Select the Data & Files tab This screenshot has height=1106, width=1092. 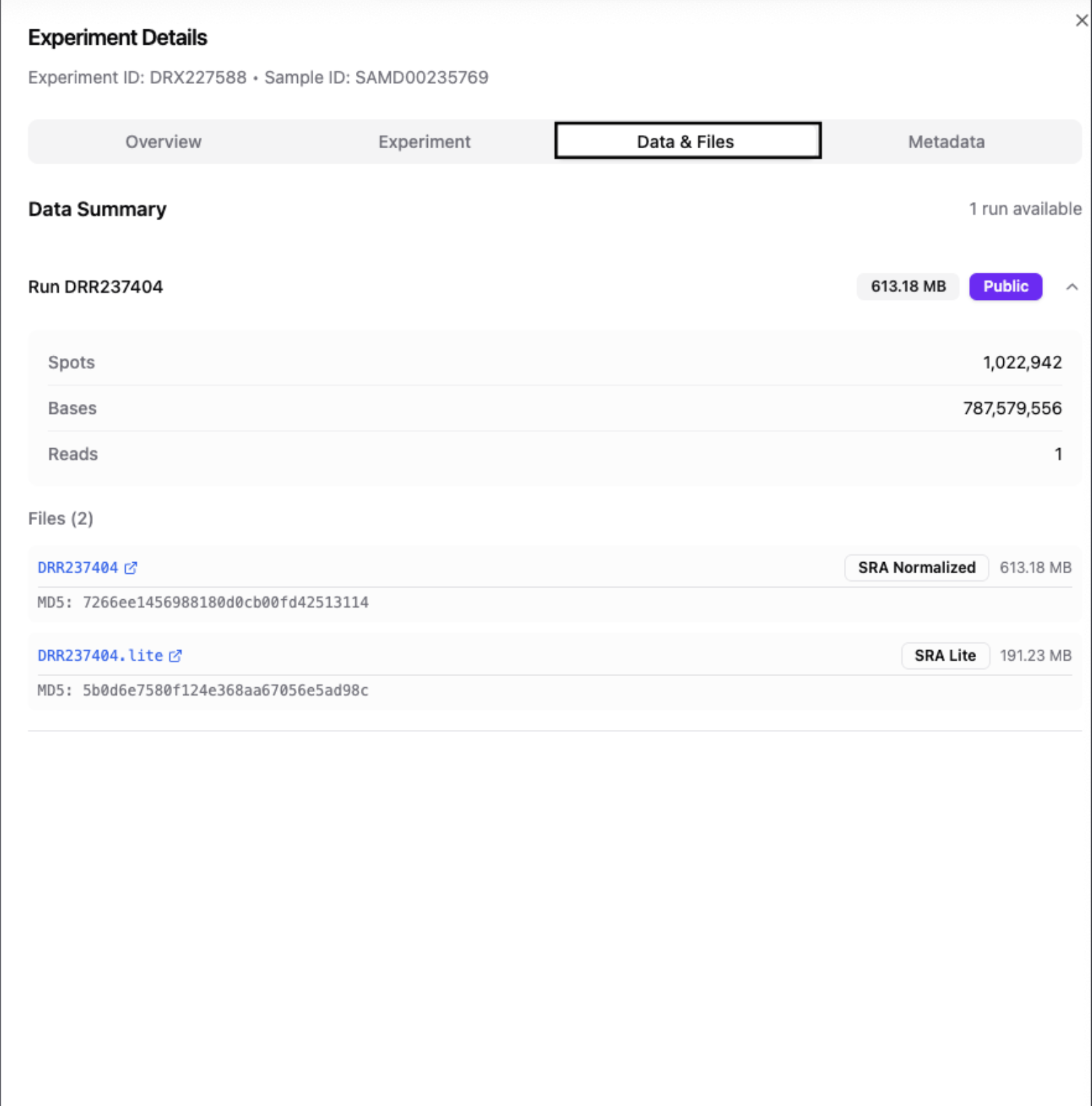pyautogui.click(x=687, y=142)
